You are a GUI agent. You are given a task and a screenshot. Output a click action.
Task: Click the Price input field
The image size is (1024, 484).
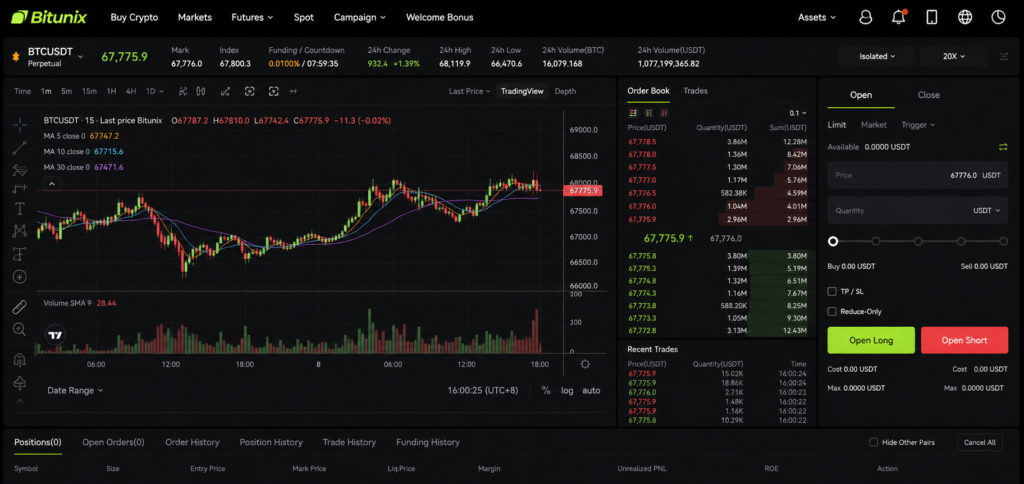click(918, 175)
